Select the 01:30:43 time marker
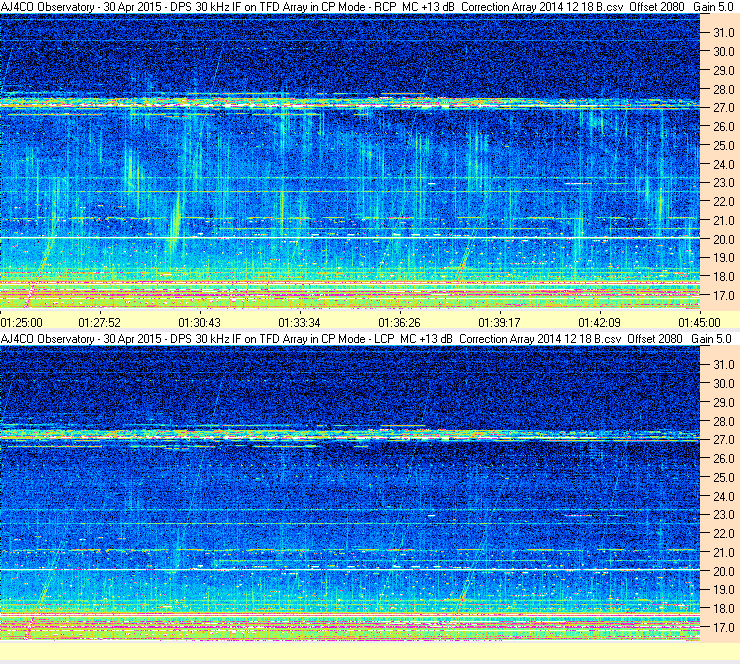 pyautogui.click(x=199, y=322)
